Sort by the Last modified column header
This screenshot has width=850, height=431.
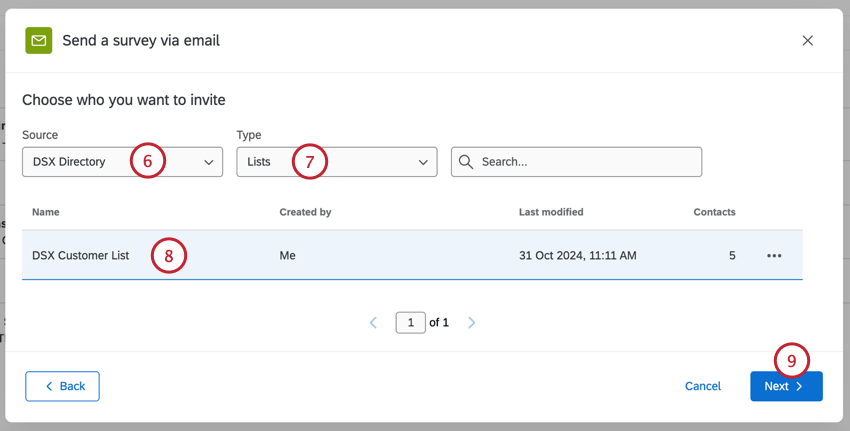[551, 212]
